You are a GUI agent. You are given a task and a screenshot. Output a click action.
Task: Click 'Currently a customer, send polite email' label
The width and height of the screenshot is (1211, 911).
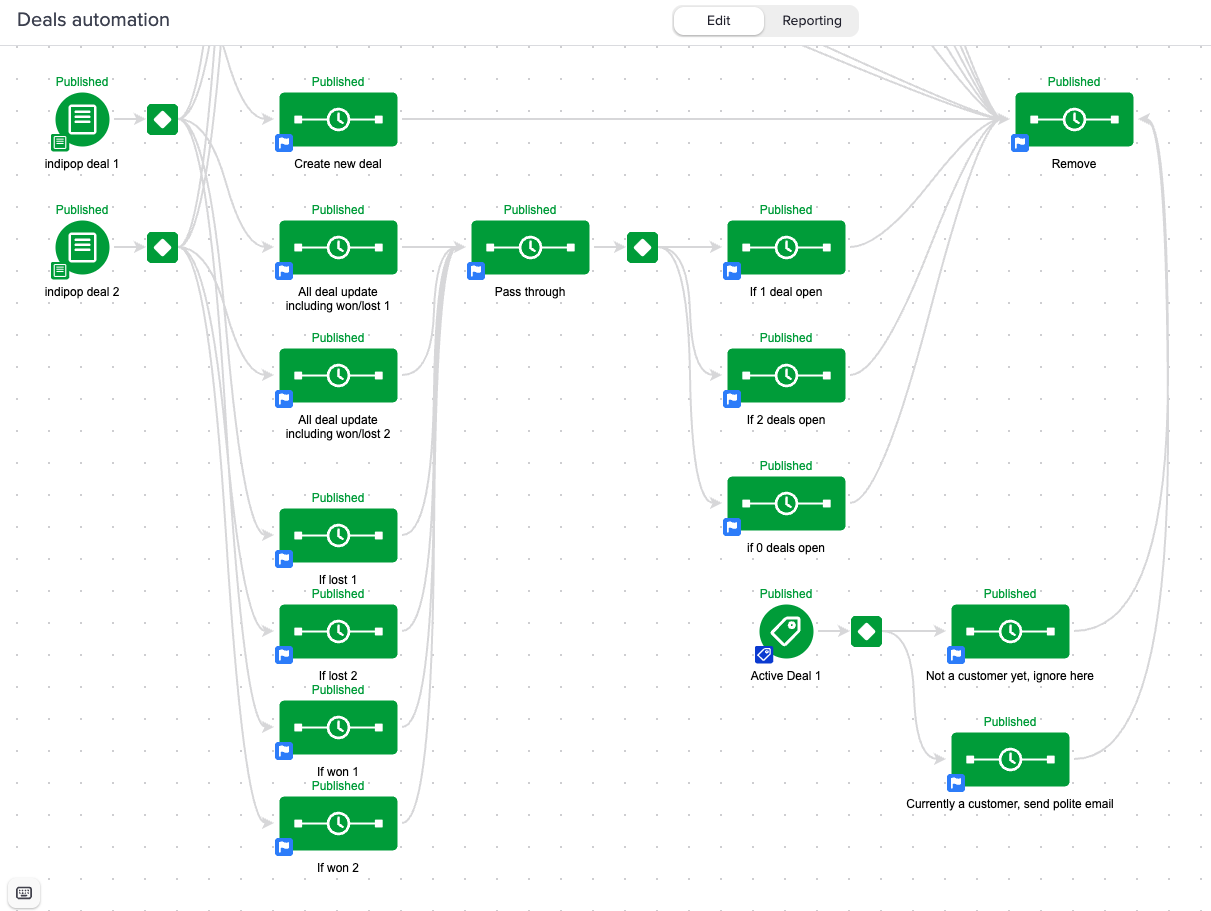coord(1010,804)
